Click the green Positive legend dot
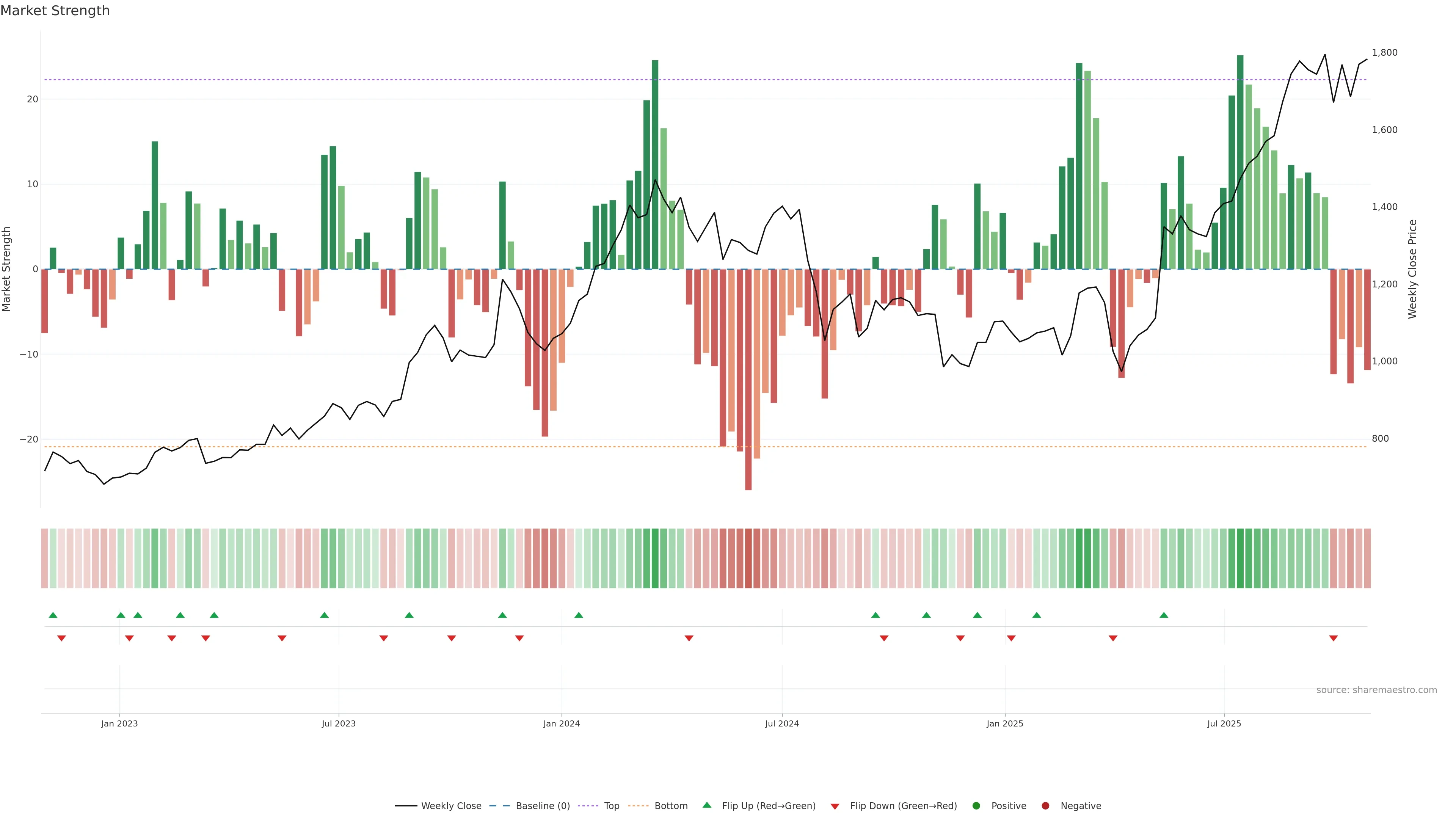 pos(976,806)
